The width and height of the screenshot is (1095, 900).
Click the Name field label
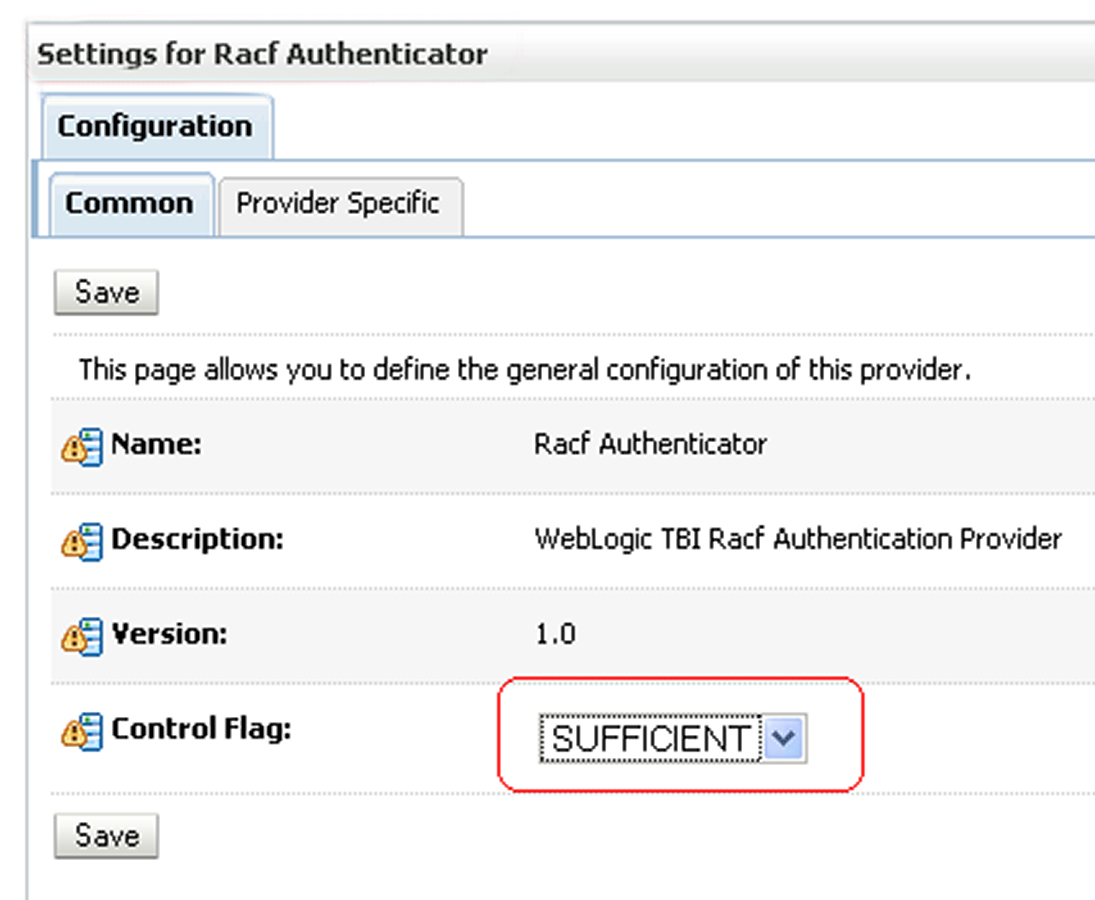pos(156,444)
